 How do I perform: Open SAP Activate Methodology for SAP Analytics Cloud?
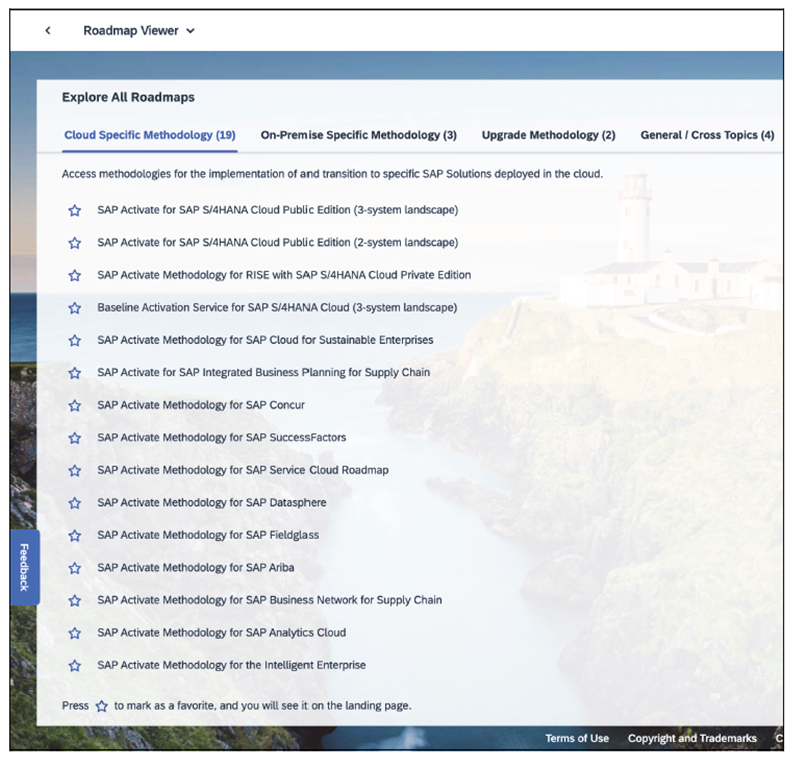coord(222,632)
